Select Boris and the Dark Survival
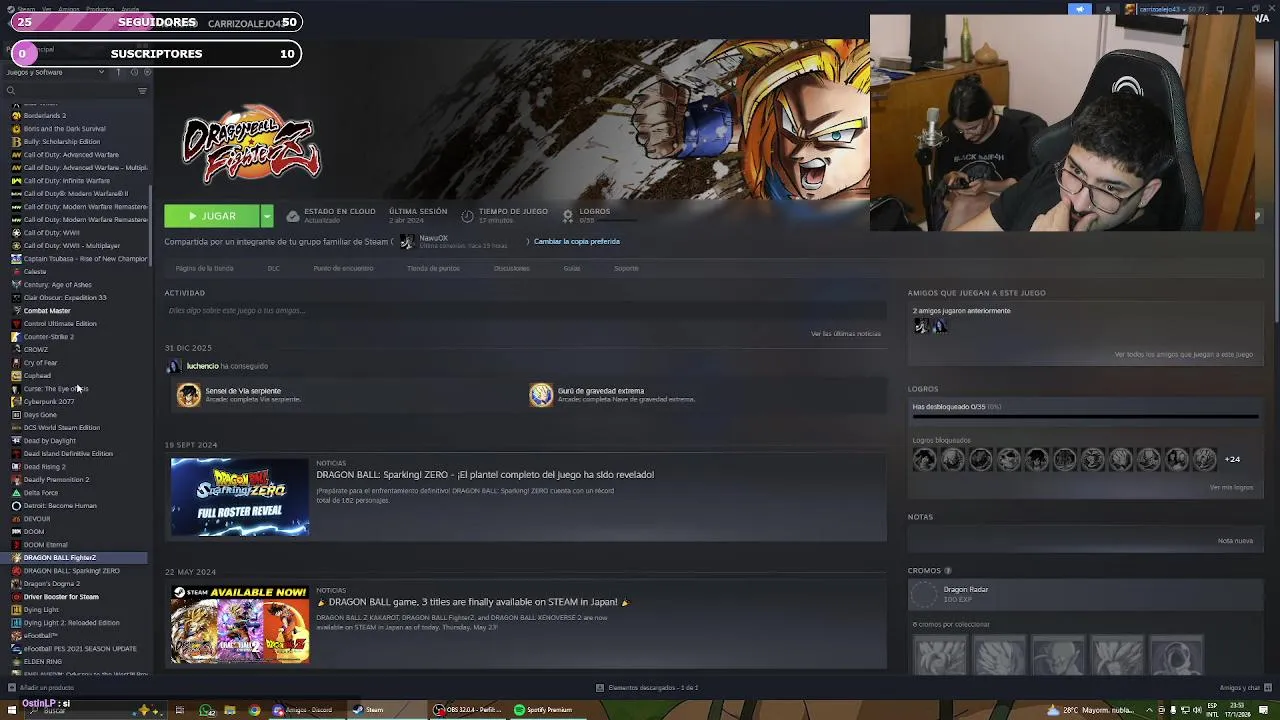The image size is (1280, 720). (x=64, y=129)
